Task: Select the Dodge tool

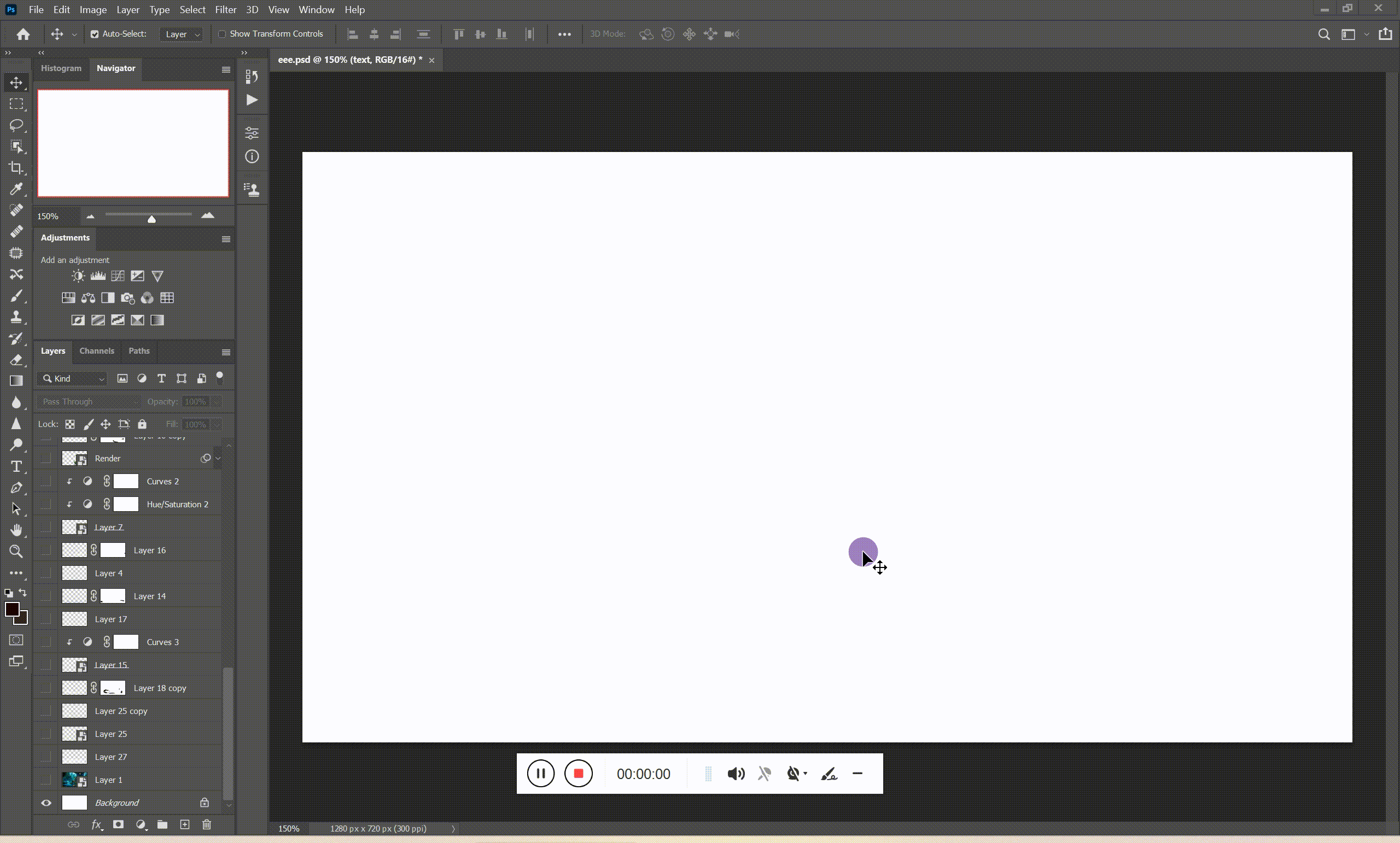Action: pos(16,445)
